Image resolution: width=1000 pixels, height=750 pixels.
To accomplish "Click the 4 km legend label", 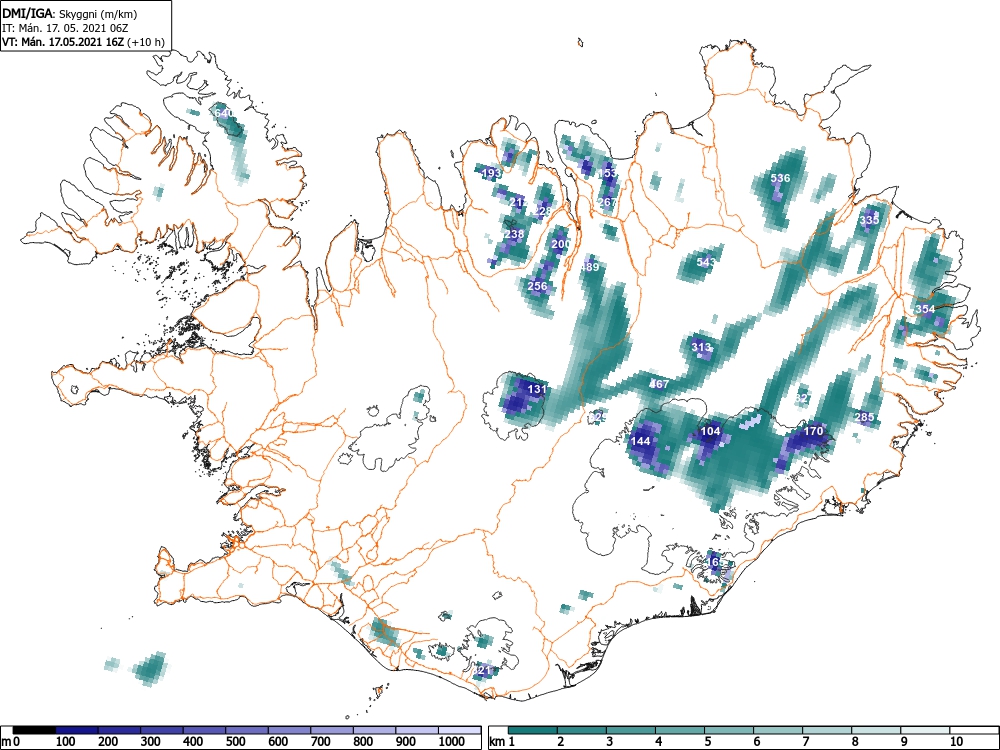I will click(x=658, y=741).
